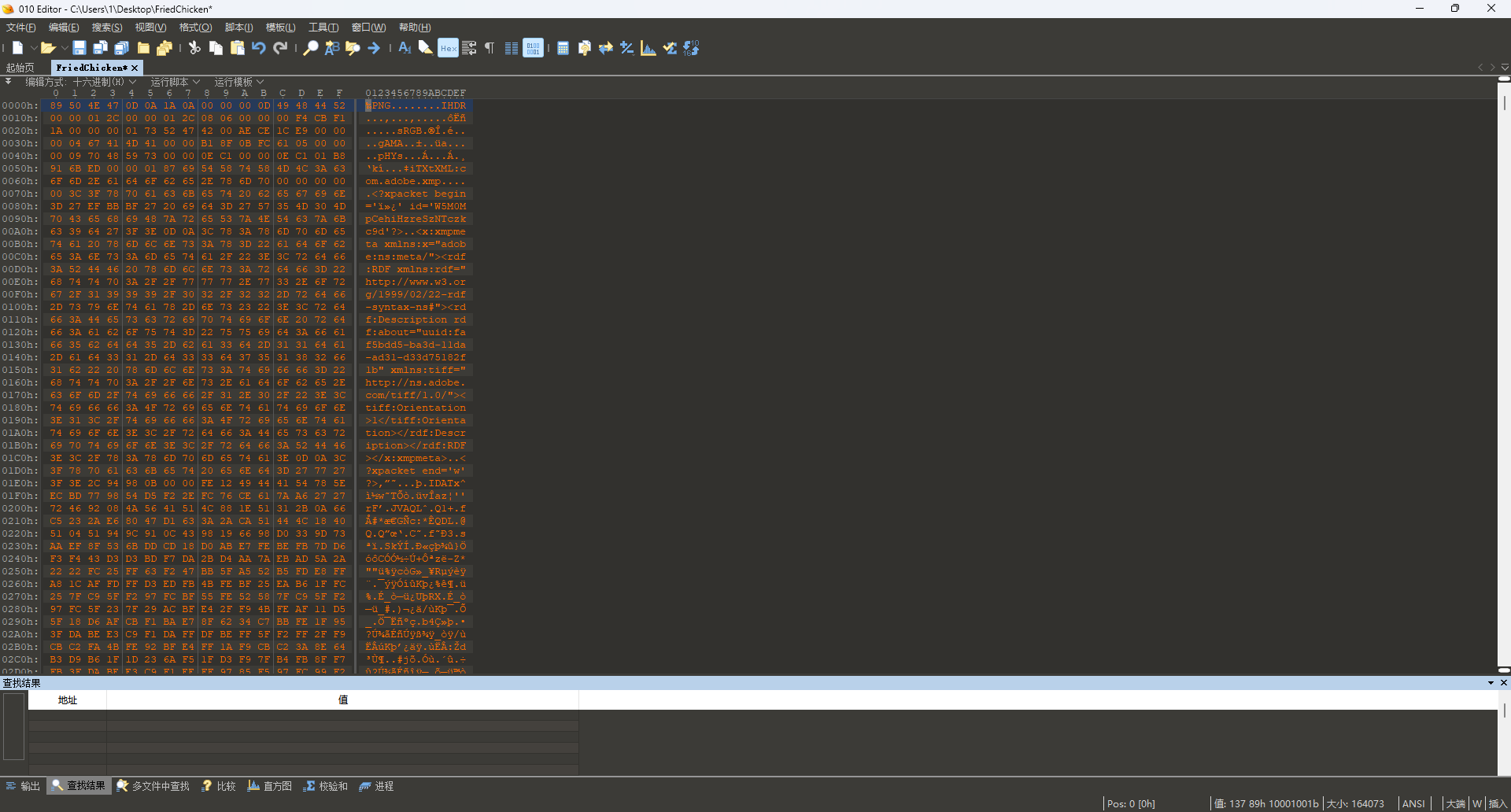Open the 编辑方式 十六进制(H) dropdown
Image resolution: width=1511 pixels, height=812 pixels.
(81, 82)
